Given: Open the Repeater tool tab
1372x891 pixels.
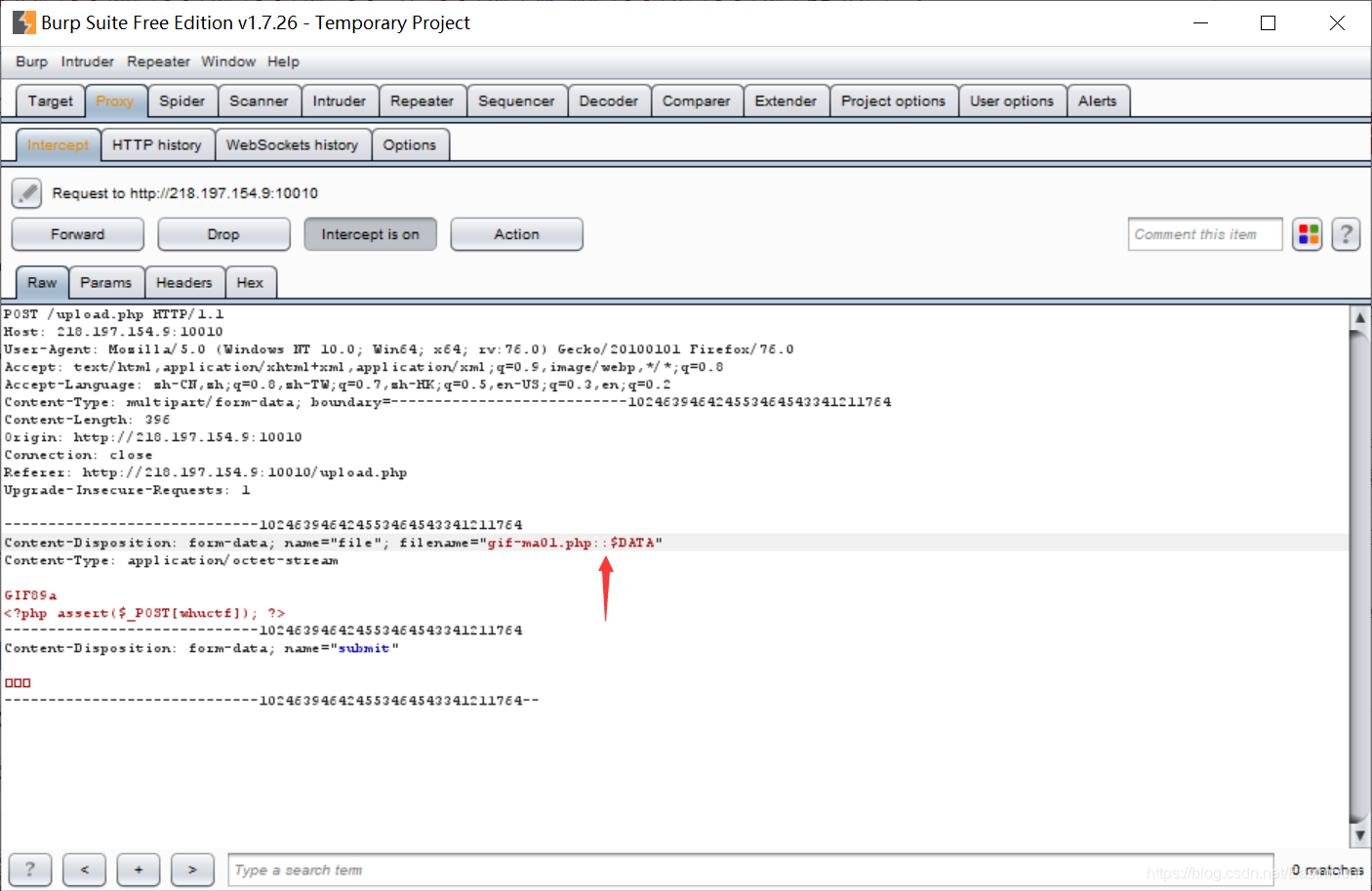Looking at the screenshot, I should (423, 101).
